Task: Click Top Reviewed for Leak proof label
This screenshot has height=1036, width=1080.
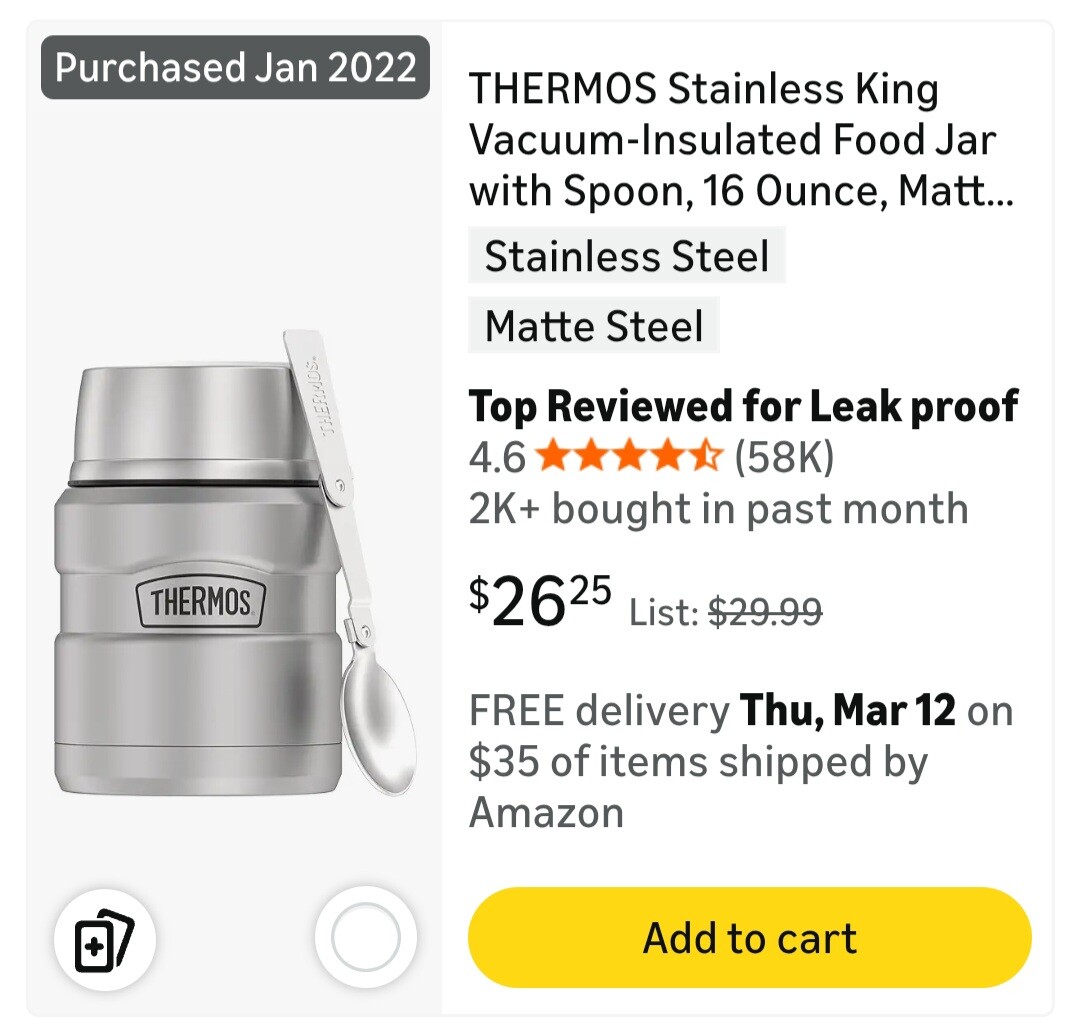Action: 743,406
